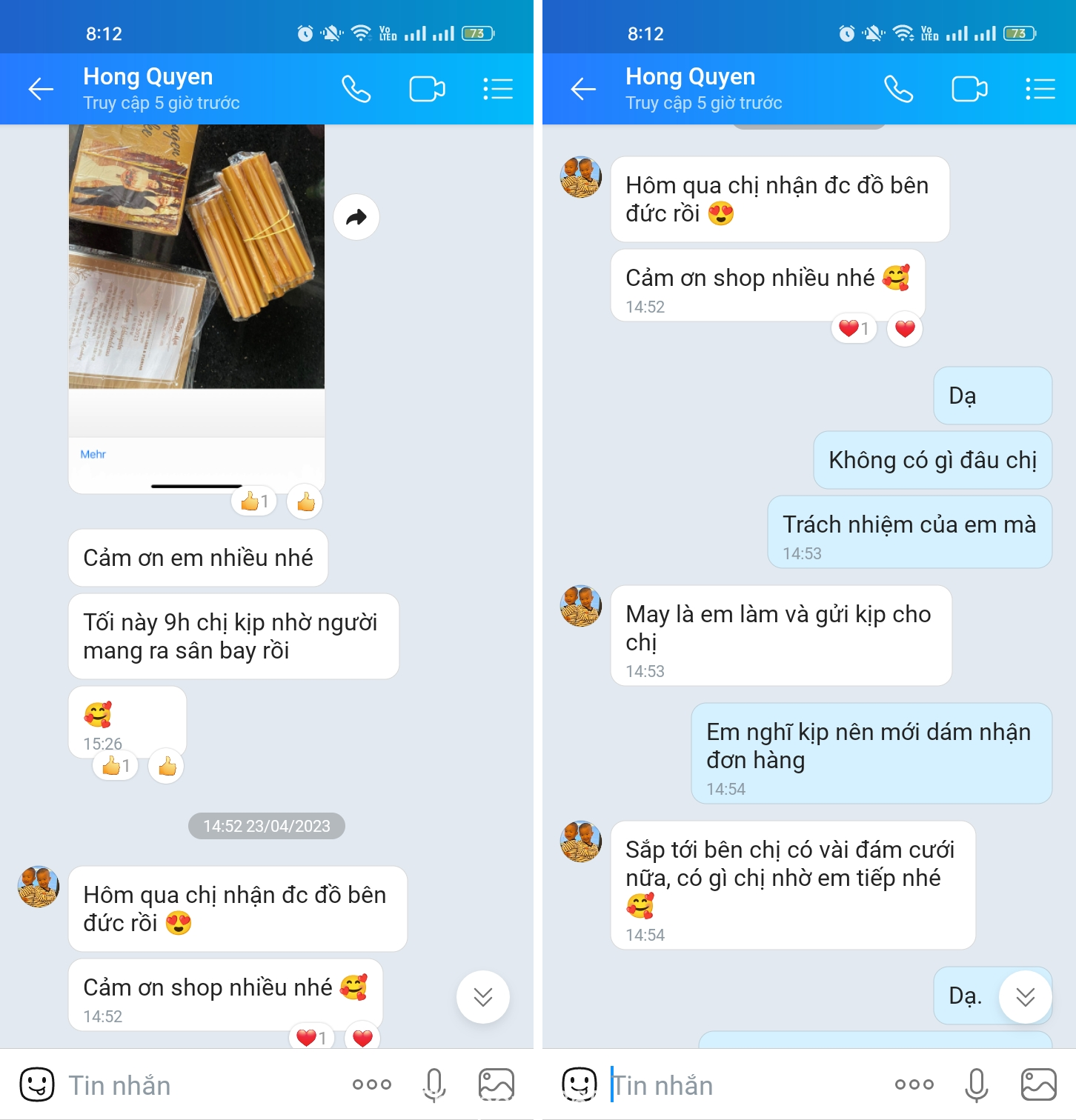
Task: Open the list menu in right chat header
Action: coord(1040,90)
